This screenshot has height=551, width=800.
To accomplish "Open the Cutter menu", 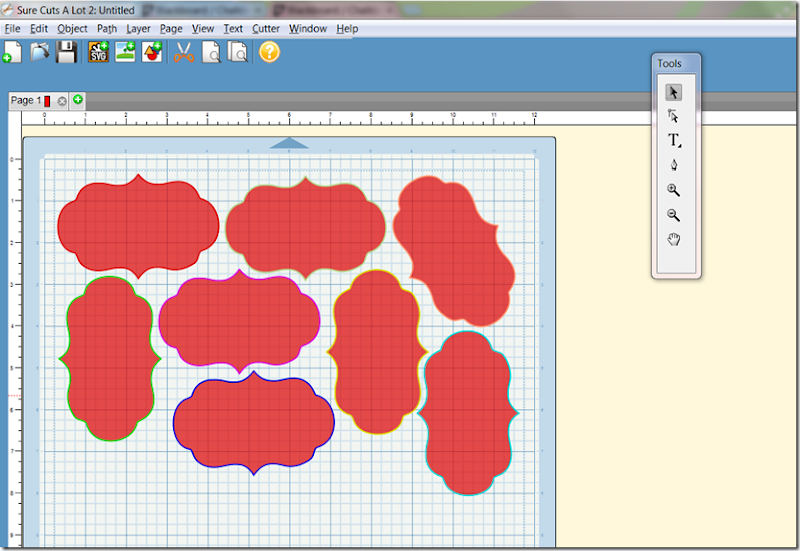I will coord(266,29).
